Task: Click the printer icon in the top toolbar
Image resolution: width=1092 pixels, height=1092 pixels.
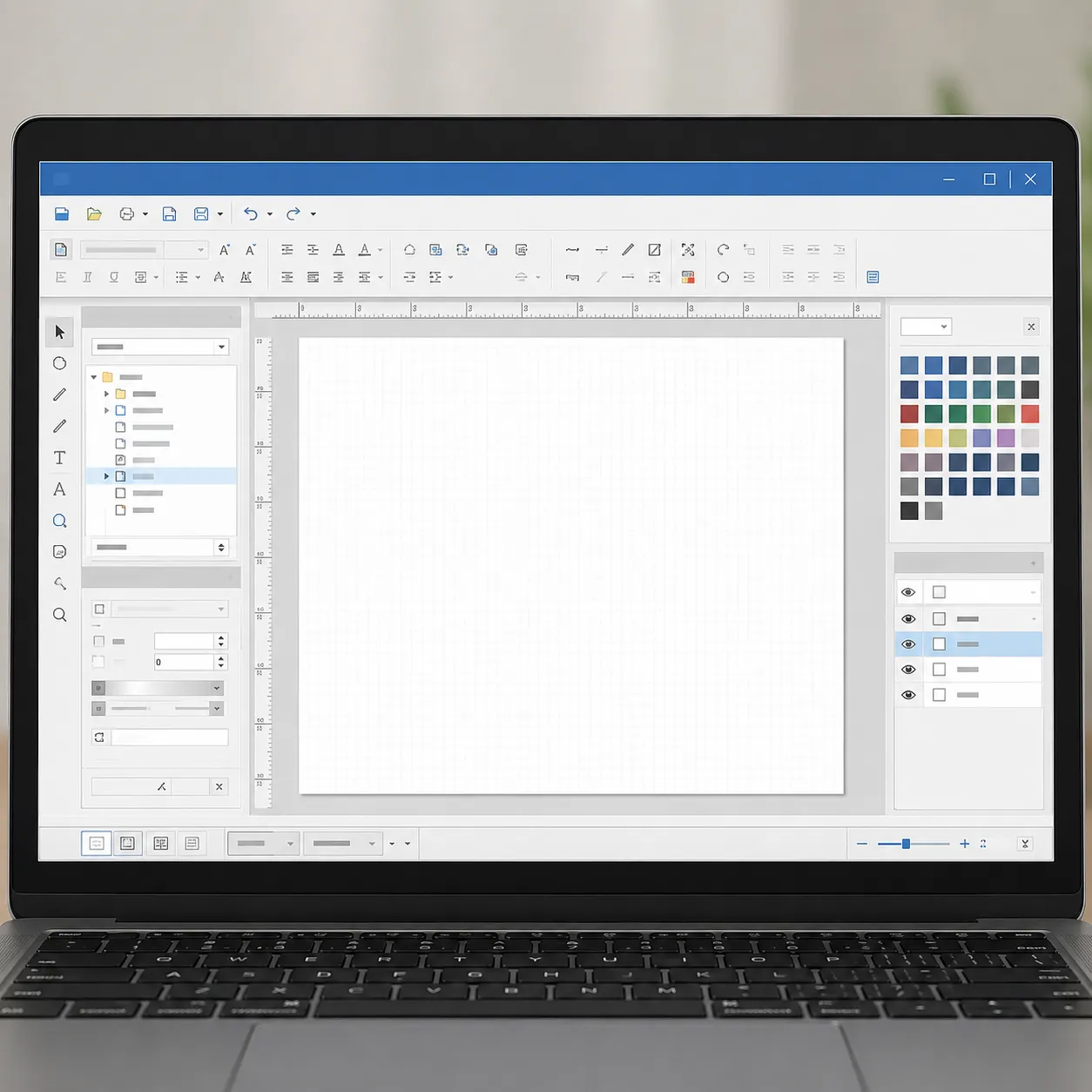Action: [127, 213]
